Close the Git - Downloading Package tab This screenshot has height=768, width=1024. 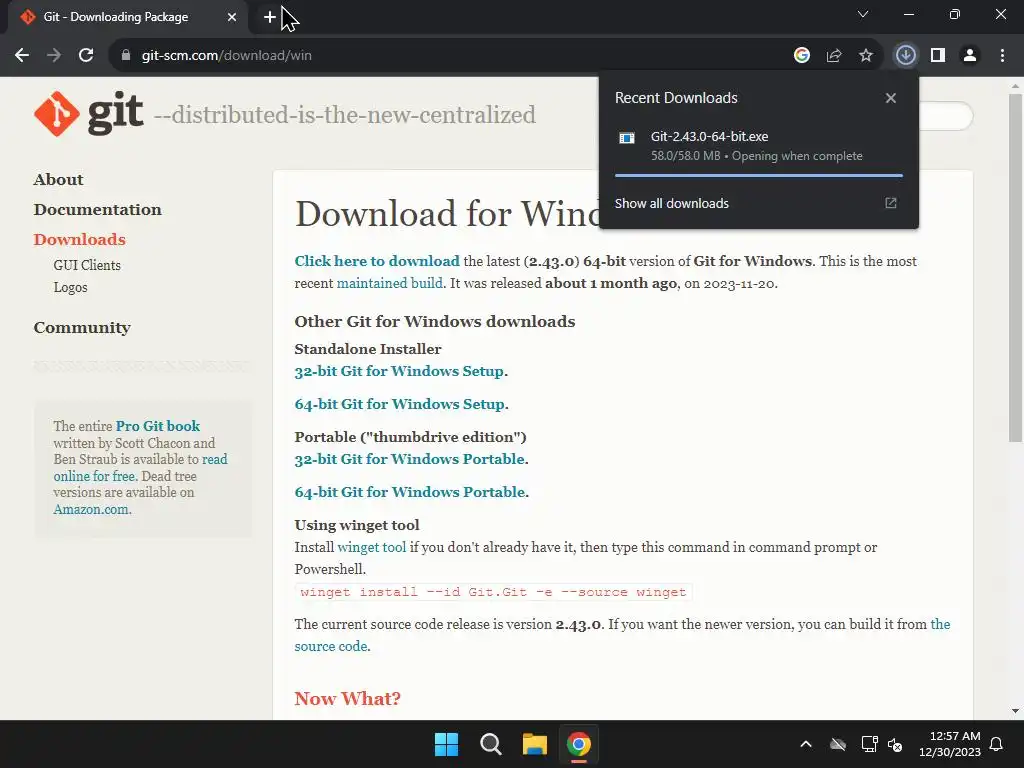tap(232, 17)
